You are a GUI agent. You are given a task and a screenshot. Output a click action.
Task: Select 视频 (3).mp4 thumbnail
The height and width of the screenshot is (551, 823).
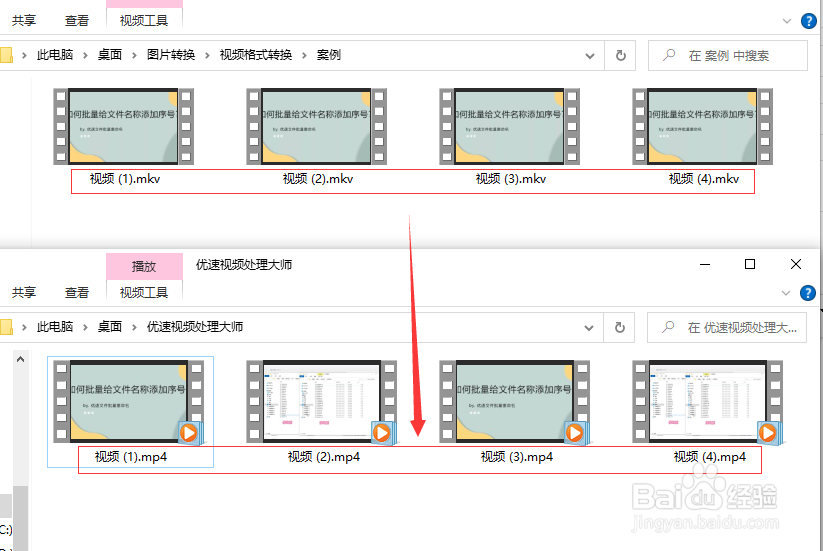coord(515,403)
